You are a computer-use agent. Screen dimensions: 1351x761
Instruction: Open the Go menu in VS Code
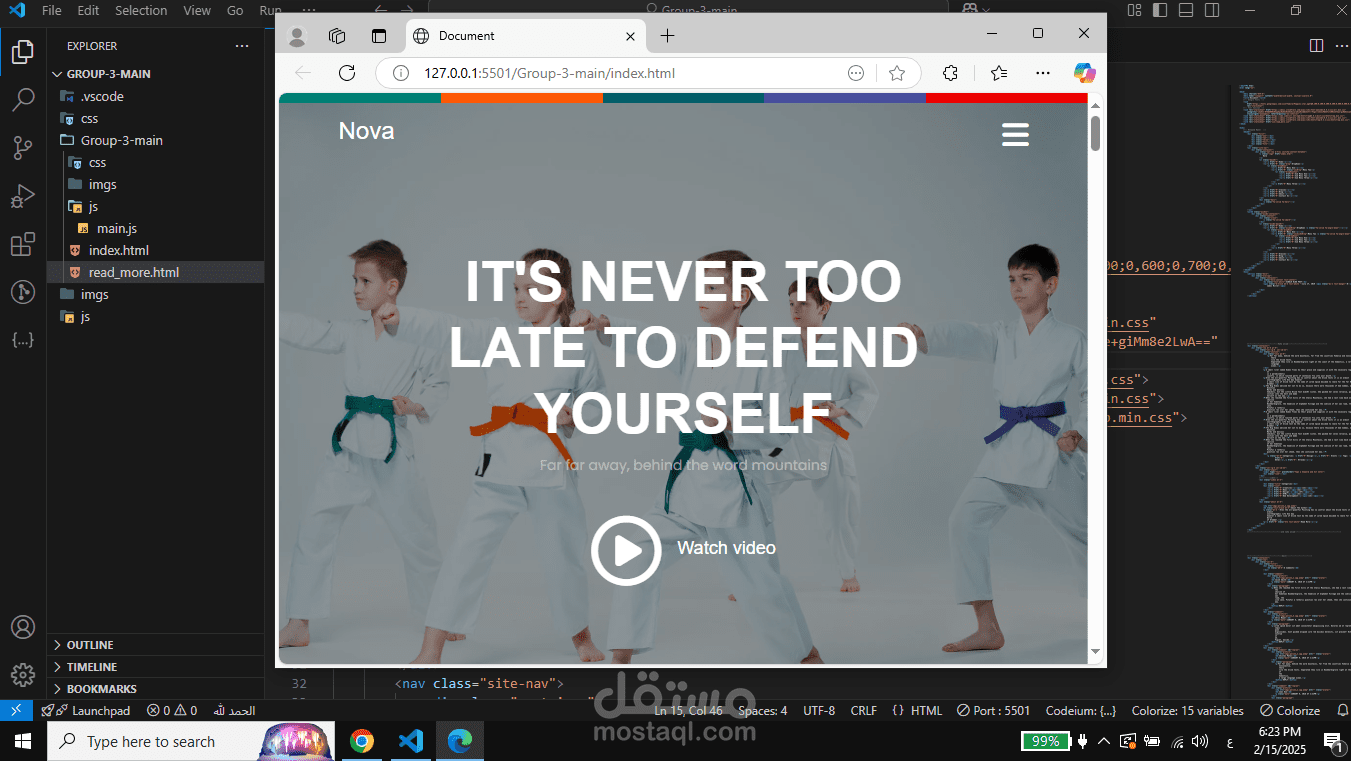click(235, 10)
